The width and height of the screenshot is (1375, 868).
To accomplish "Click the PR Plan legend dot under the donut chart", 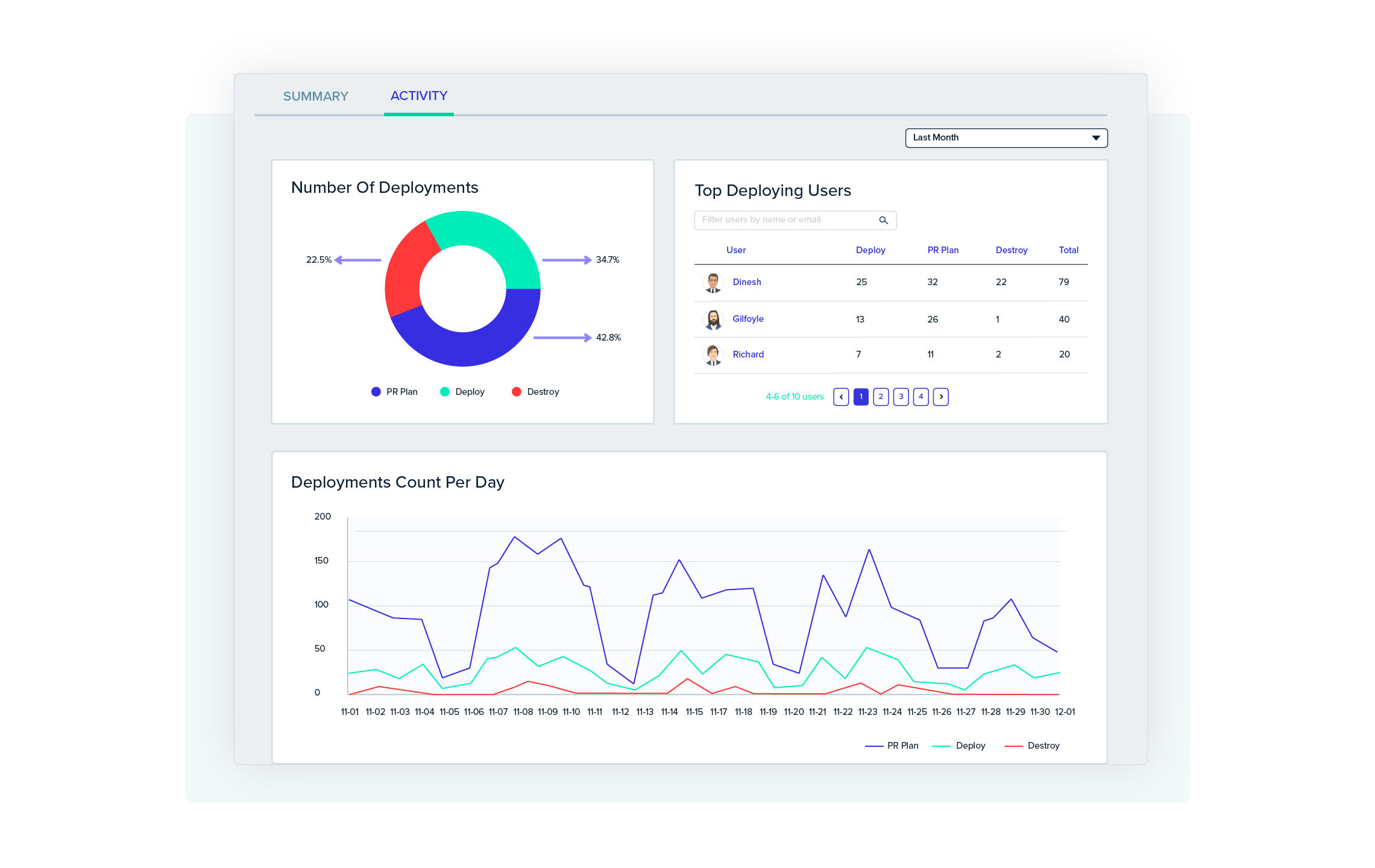I will [x=375, y=391].
